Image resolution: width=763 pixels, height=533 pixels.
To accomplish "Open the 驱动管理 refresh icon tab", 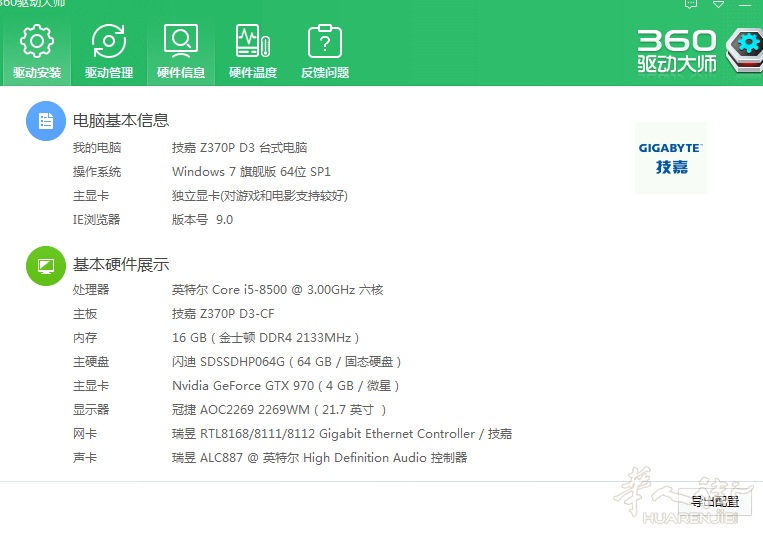I will pyautogui.click(x=109, y=51).
